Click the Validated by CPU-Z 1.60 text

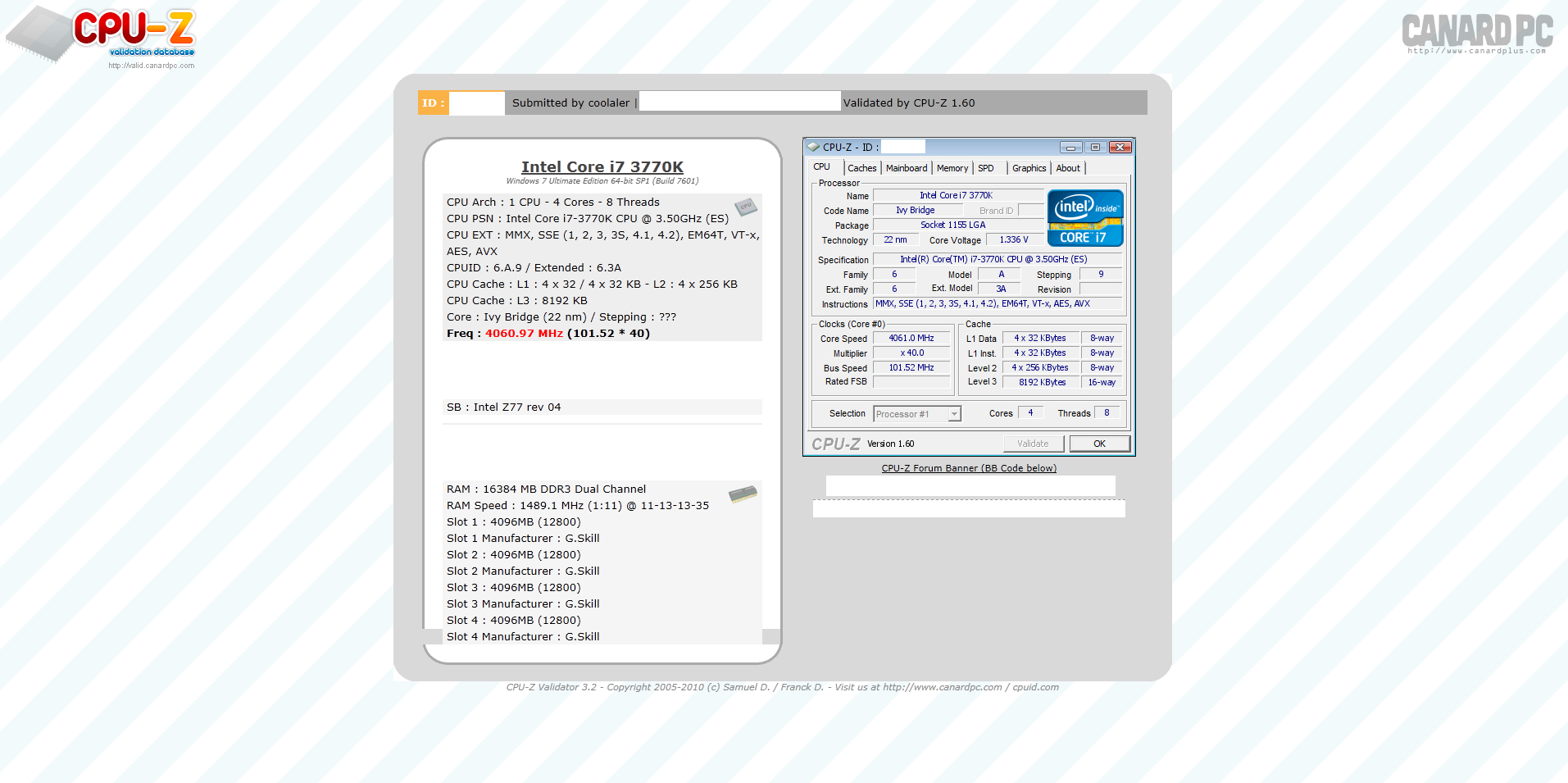tap(909, 103)
